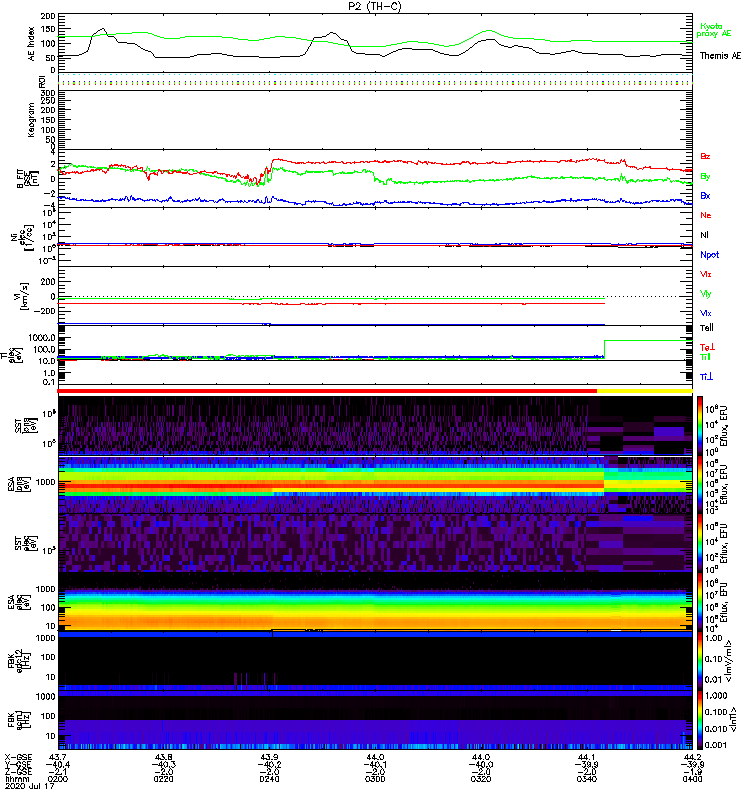
Task: Select the ESA elec [eV] axis label
Action: click(18, 603)
